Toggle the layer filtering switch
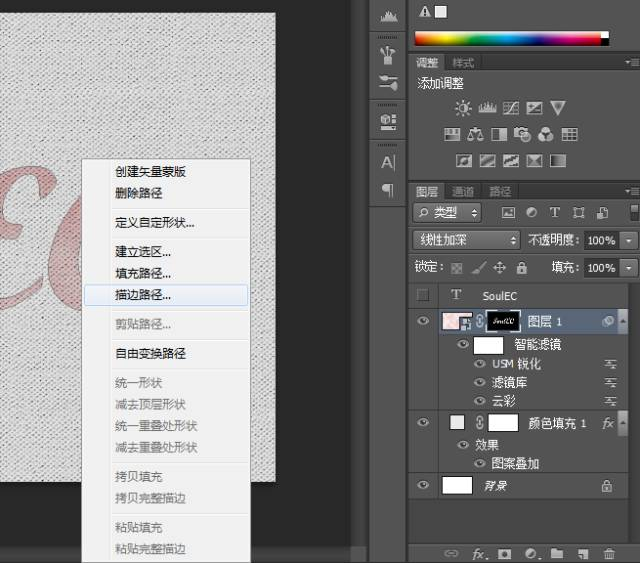Viewport: 640px width, 563px height. click(634, 213)
